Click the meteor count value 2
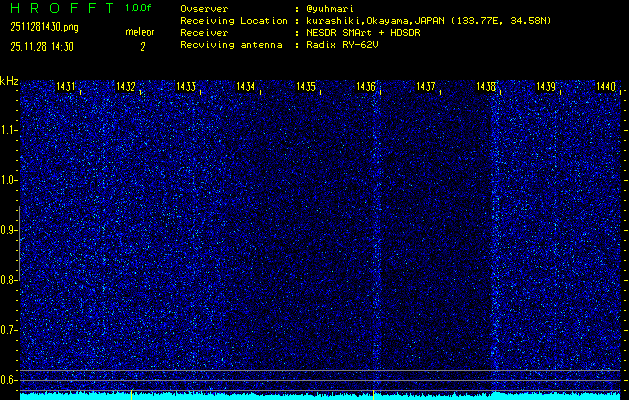Screen dimensions: 629x400 point(142,47)
